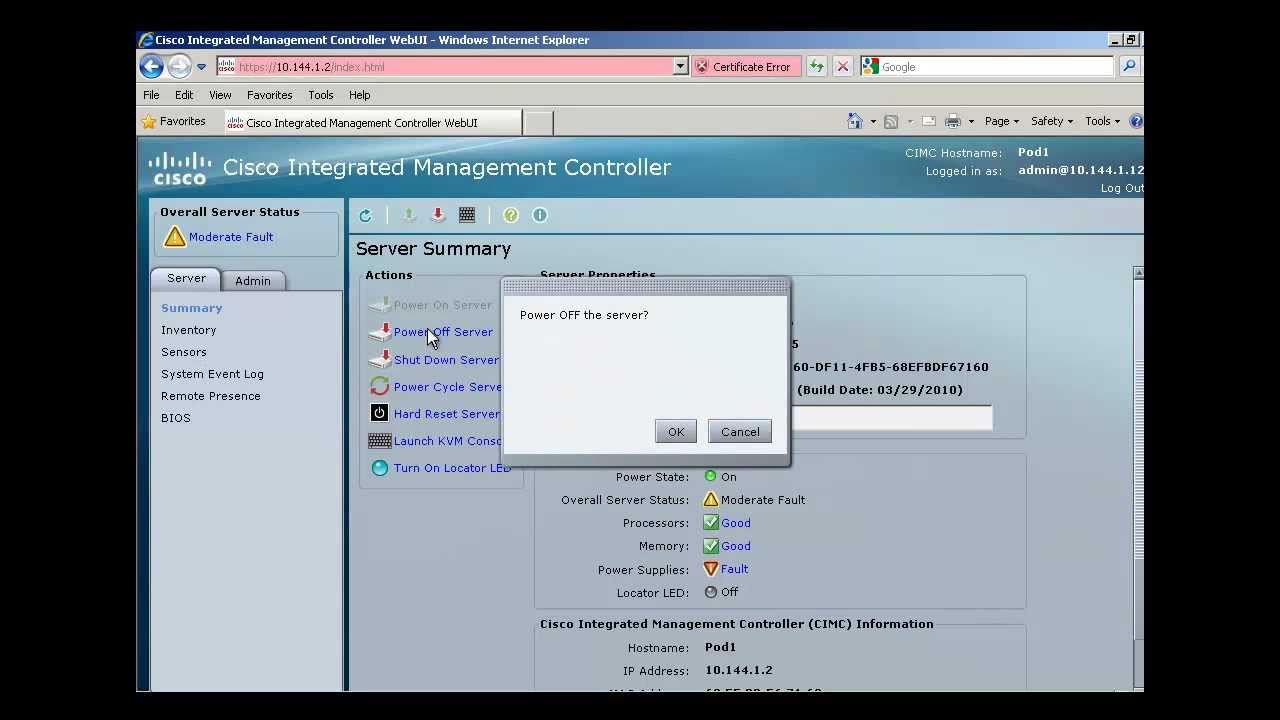Open the toolbar info icon
This screenshot has width=1280, height=720.
tap(540, 215)
